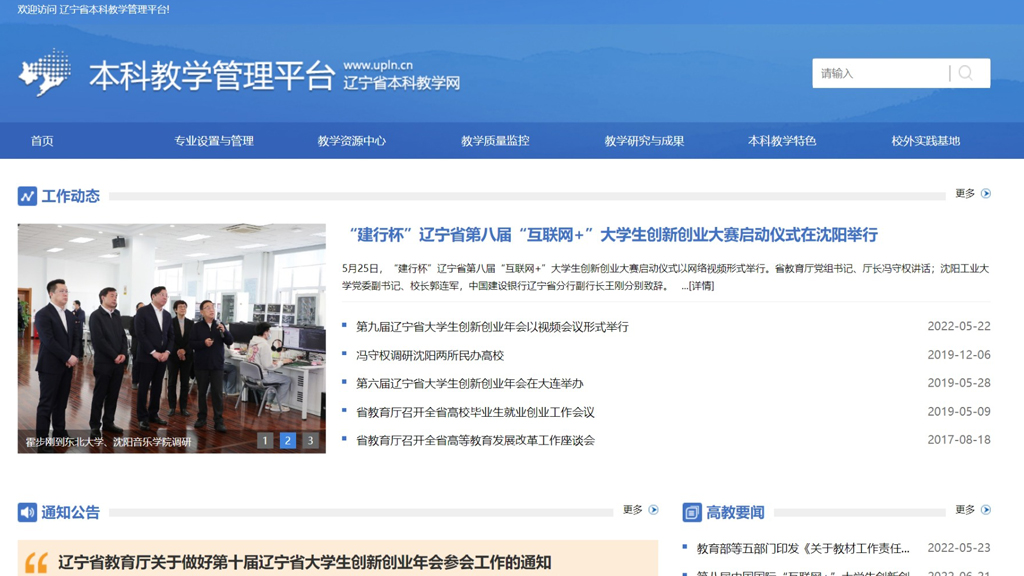The height and width of the screenshot is (576, 1024).
Task: Expand the 教学资源中心 navigation menu
Action: tap(351, 141)
